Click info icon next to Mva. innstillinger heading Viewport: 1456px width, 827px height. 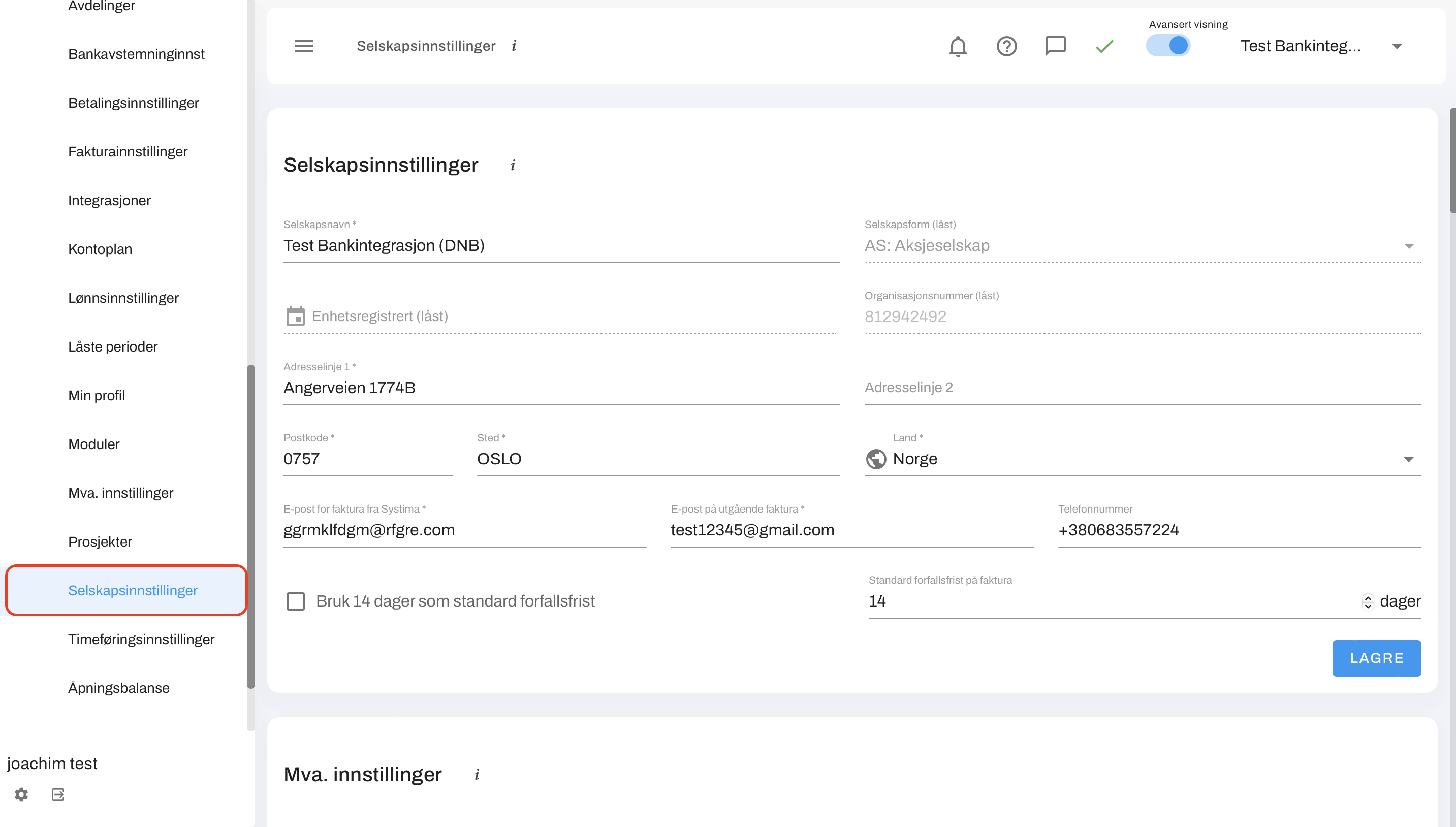tap(477, 774)
